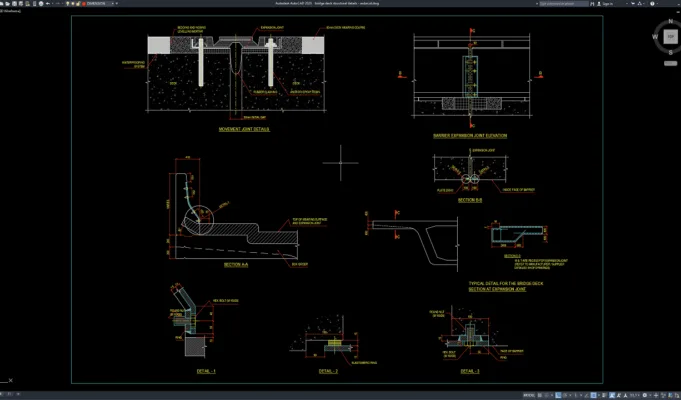Click the binoculars search icon
This screenshot has height=400, width=681.
tap(592, 3)
